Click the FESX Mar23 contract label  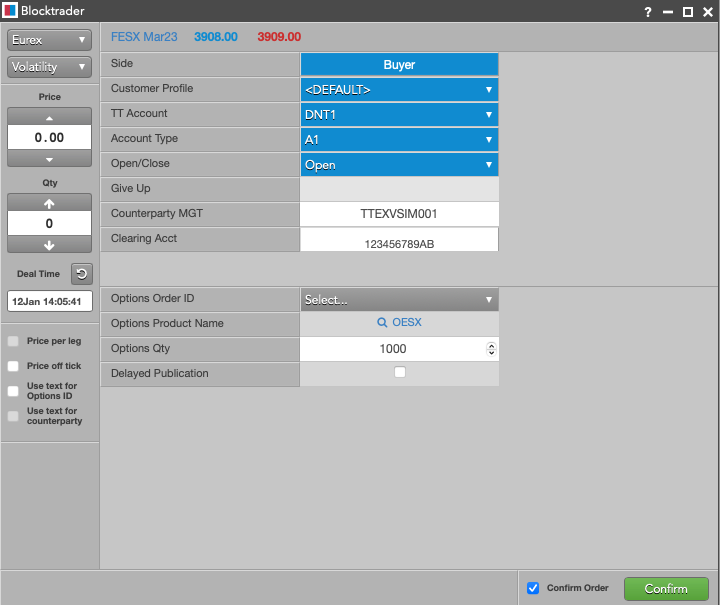144,37
